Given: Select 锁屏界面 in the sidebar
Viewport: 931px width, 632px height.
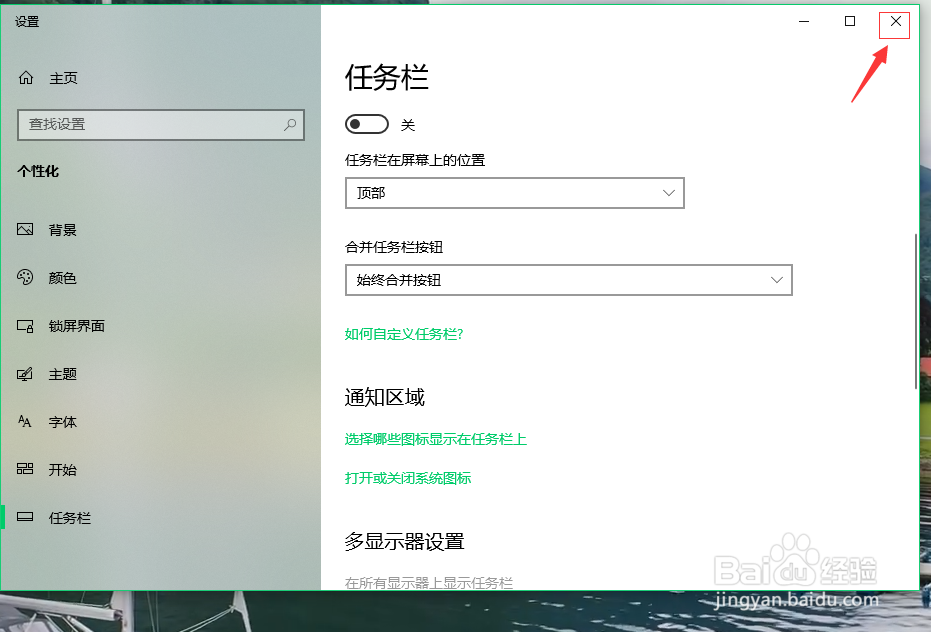Looking at the screenshot, I should [77, 326].
